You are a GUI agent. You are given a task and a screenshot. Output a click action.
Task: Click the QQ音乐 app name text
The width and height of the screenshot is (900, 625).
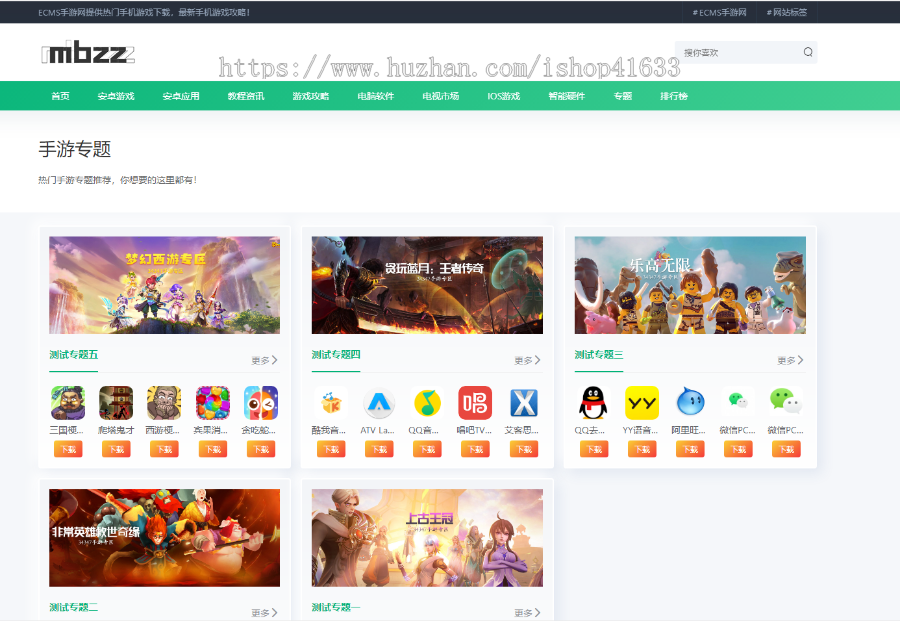425,430
